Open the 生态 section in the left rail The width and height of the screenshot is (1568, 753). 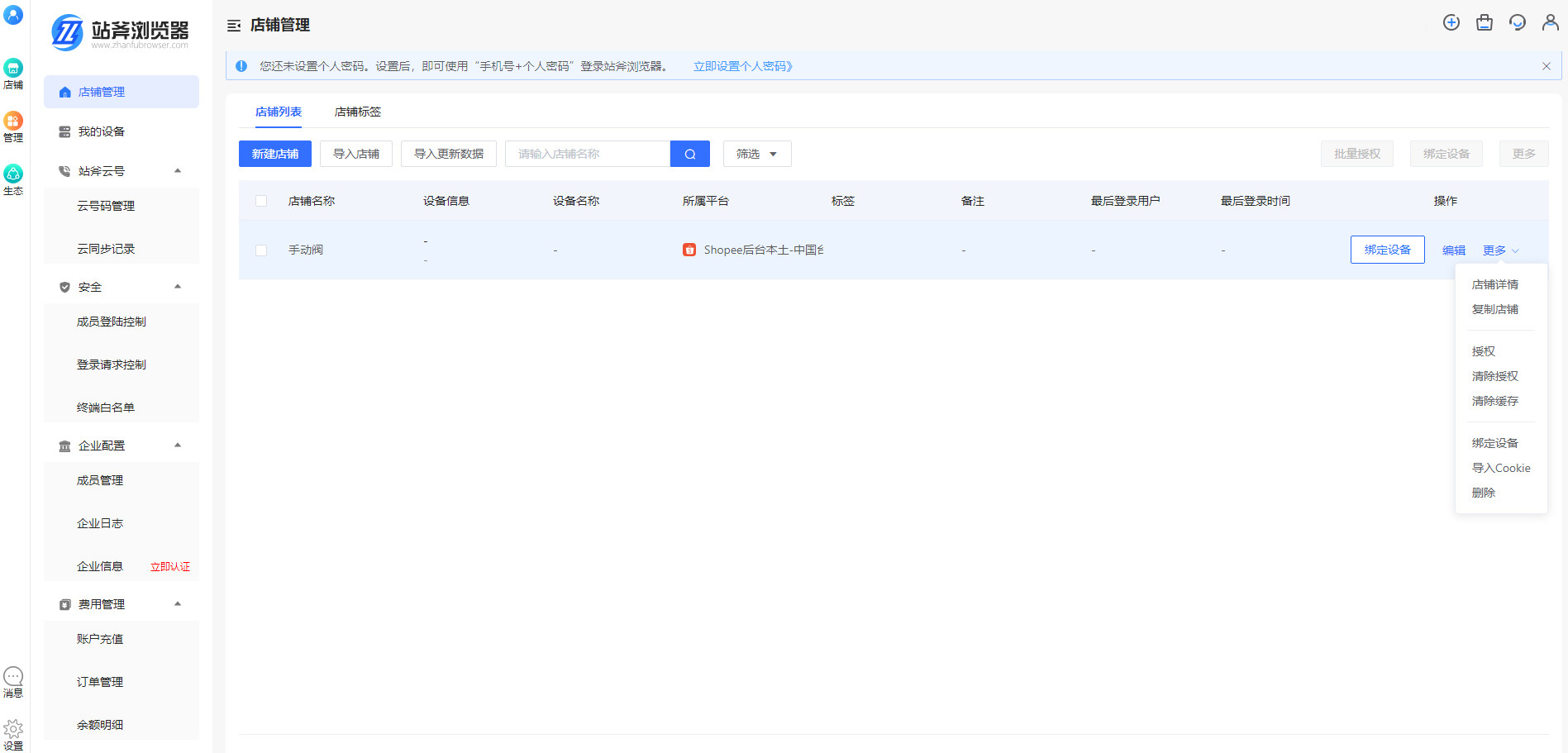coord(13,179)
